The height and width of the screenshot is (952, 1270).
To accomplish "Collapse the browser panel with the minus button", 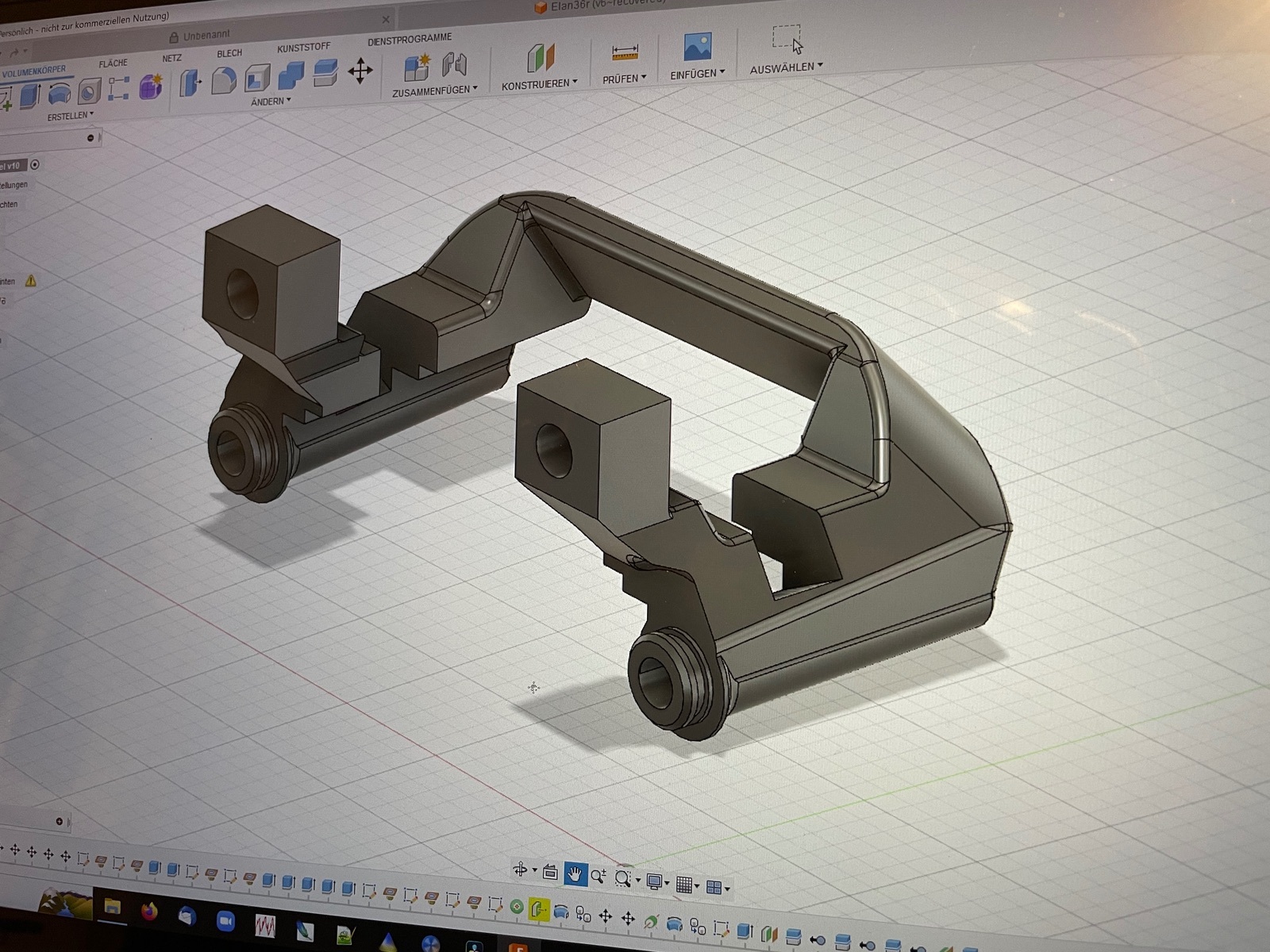I will pos(90,138).
